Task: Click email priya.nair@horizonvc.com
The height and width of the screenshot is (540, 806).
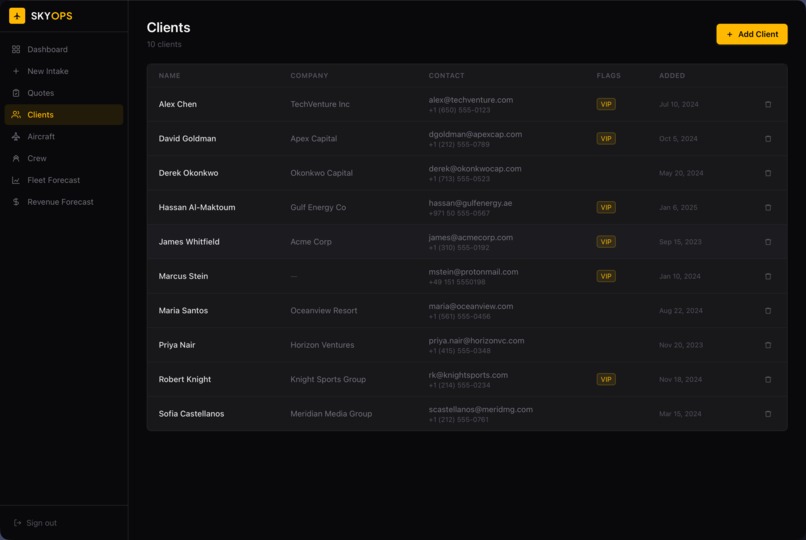Action: [477, 341]
